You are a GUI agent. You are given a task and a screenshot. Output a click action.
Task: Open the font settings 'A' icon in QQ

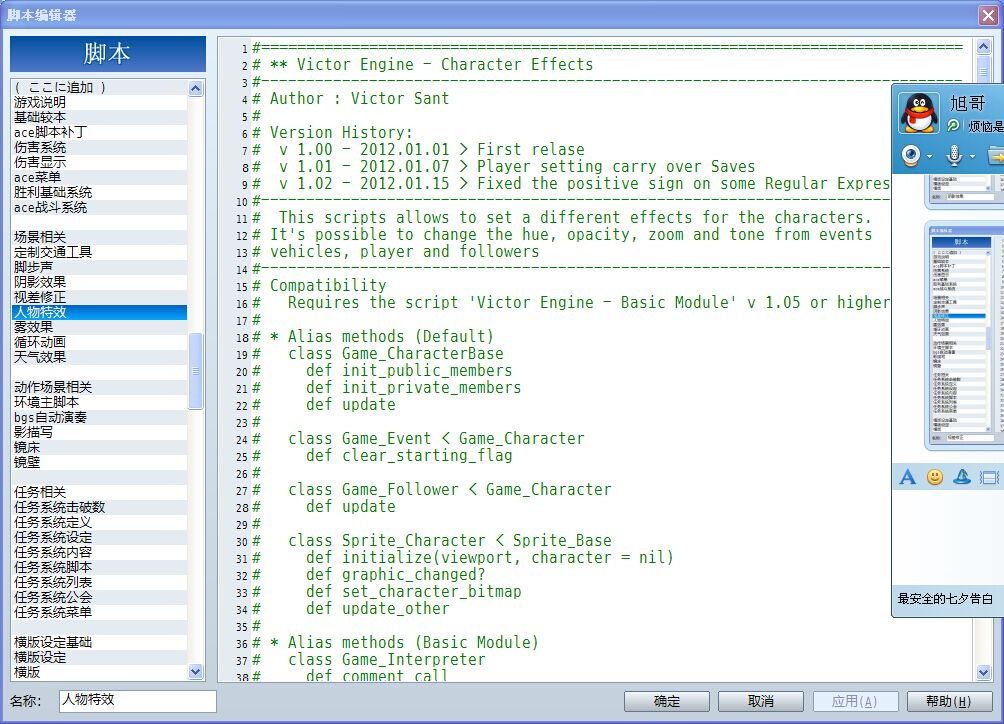click(907, 477)
